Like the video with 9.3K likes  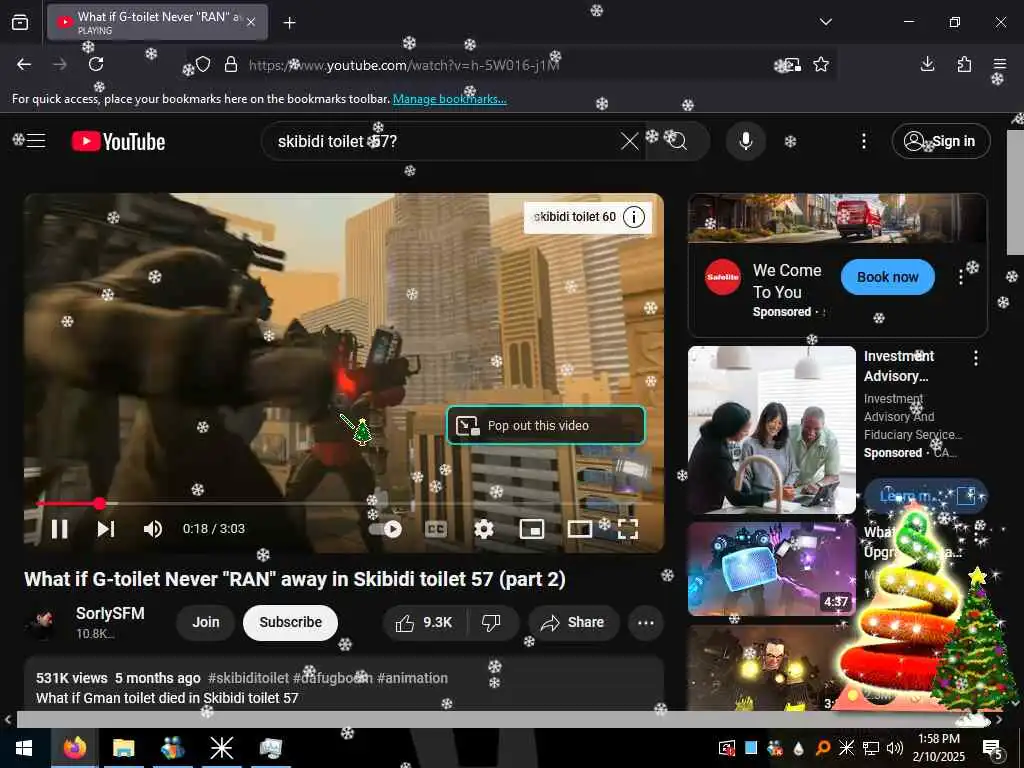[424, 623]
